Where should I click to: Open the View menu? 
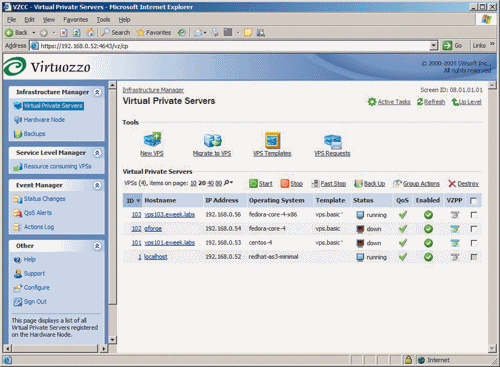pyautogui.click(x=49, y=20)
